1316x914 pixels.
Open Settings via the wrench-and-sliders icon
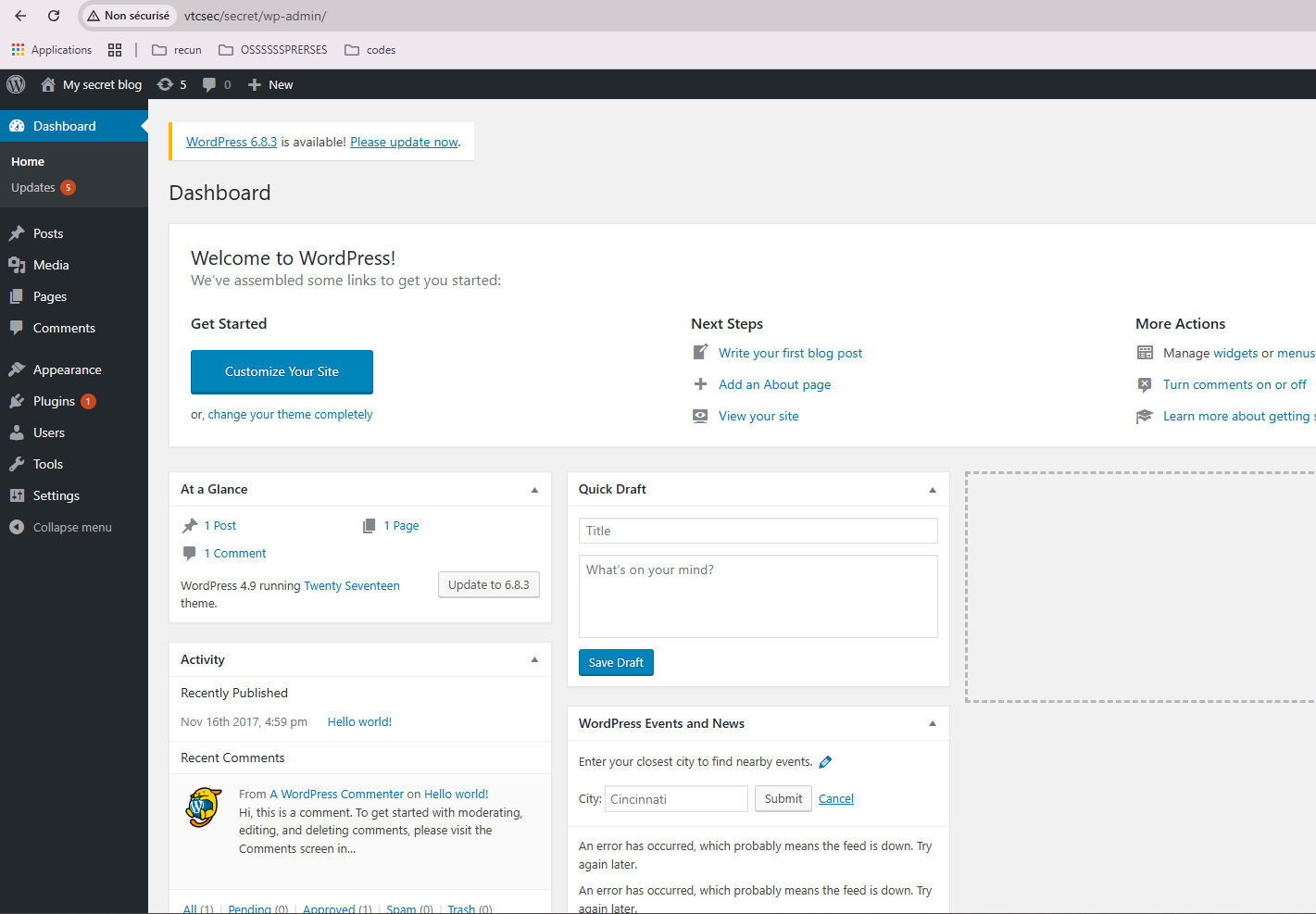18,495
